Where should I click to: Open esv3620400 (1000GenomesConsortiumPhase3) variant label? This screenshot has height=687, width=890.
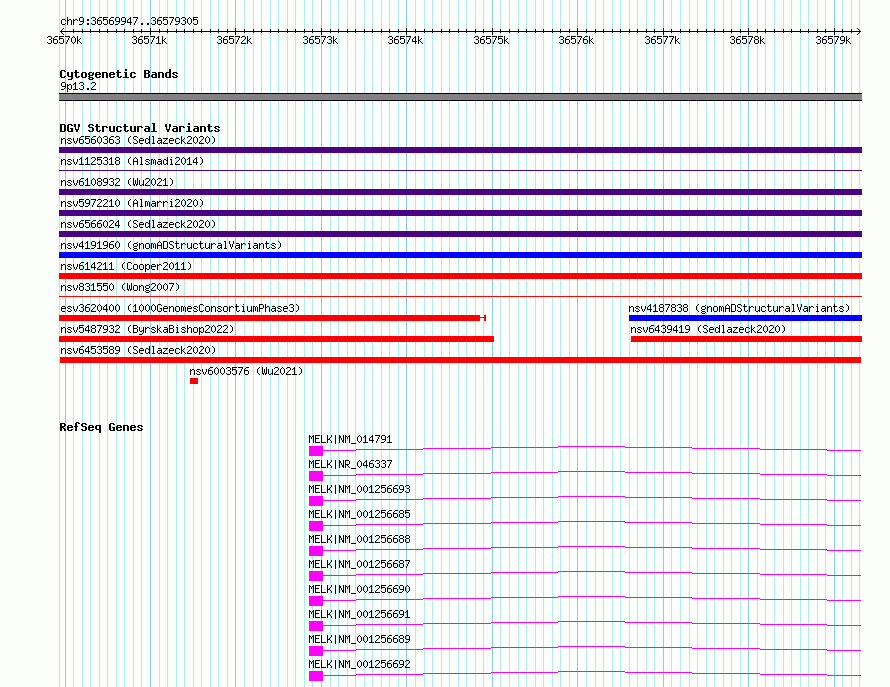point(180,308)
